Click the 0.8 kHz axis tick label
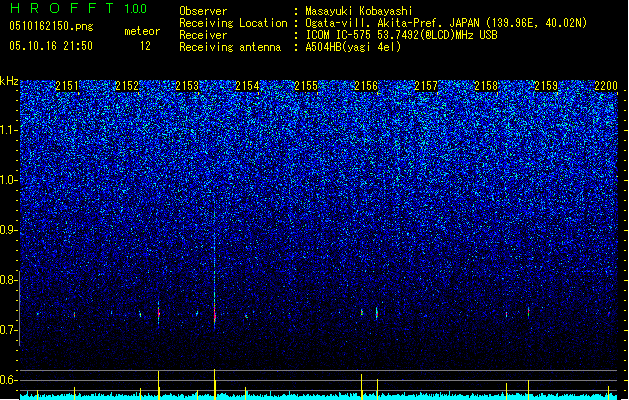 point(8,280)
